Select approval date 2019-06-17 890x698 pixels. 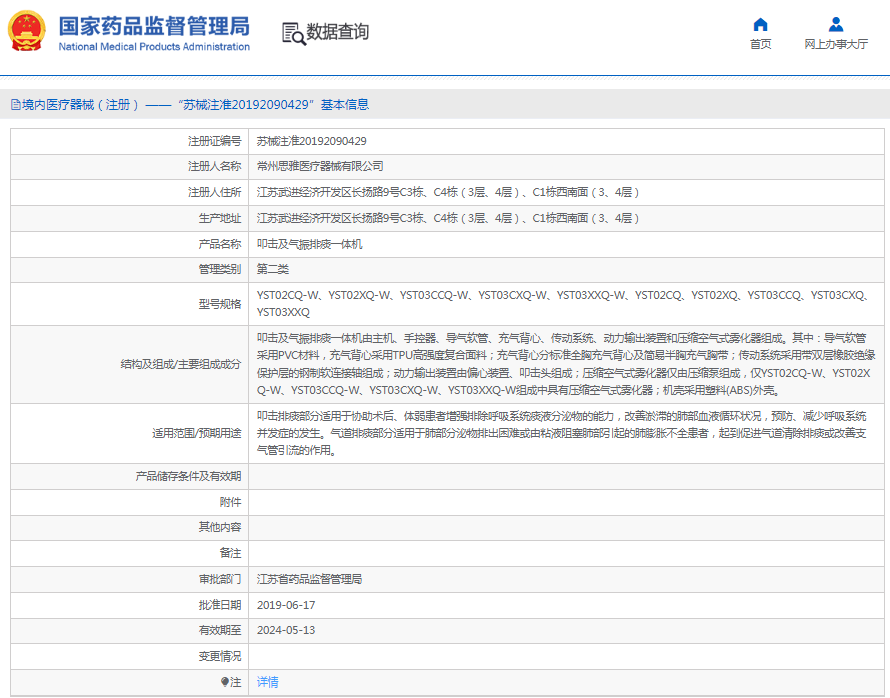click(x=286, y=605)
